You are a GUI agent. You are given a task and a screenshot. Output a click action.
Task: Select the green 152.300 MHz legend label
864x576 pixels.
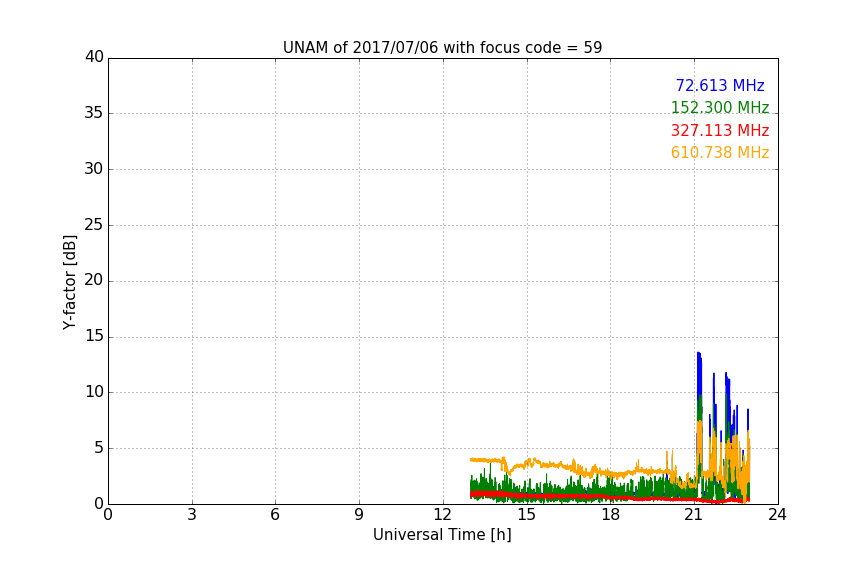click(720, 108)
